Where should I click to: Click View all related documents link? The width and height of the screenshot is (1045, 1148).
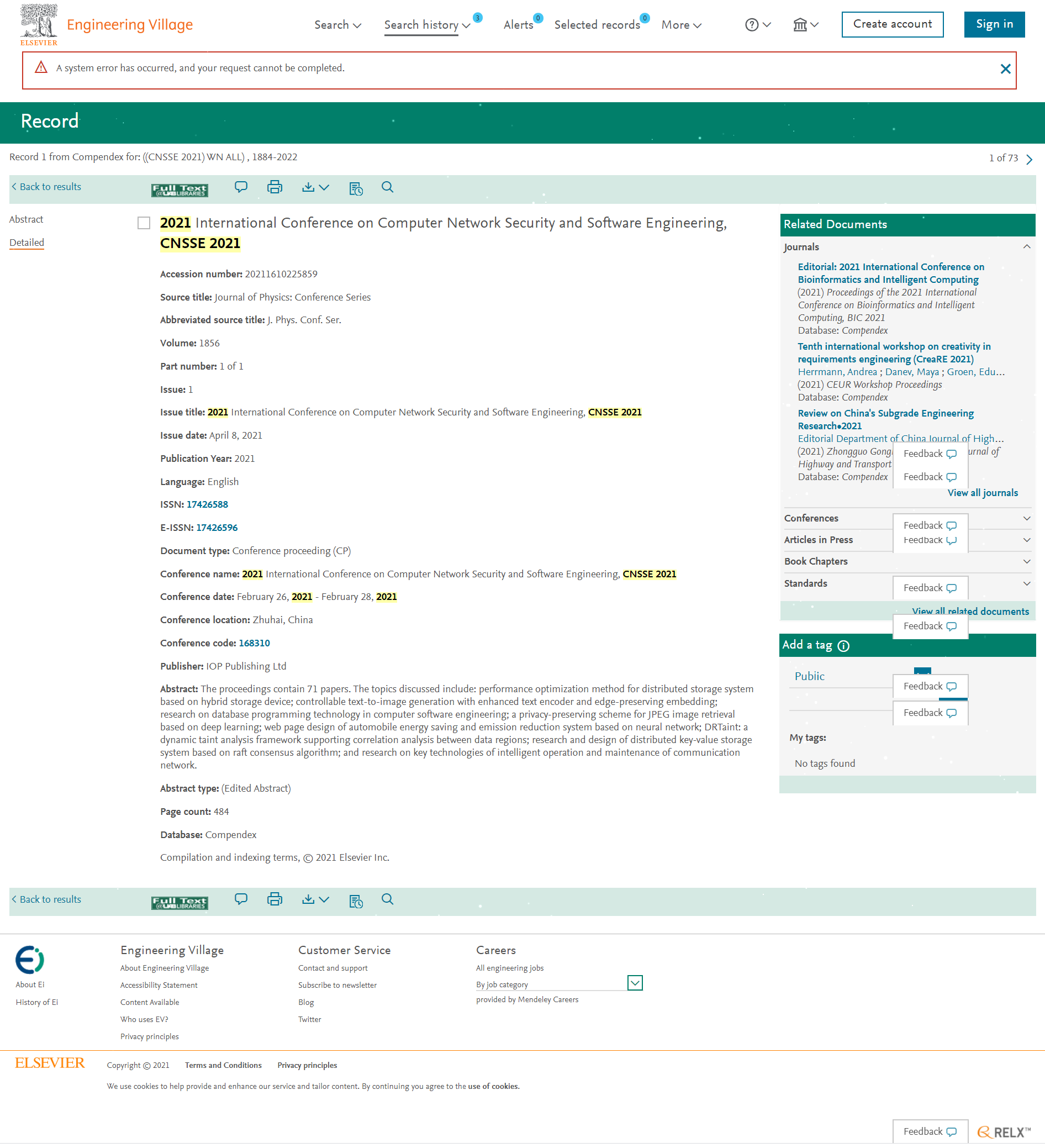pyautogui.click(x=970, y=612)
